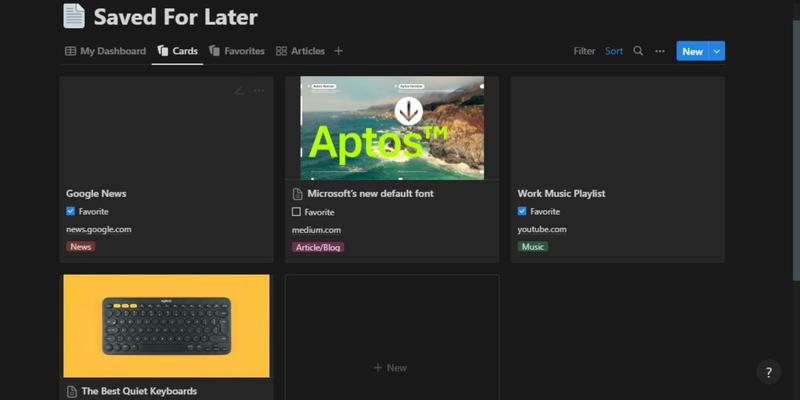Uncheck Favorite on Work Music Playlist card
The width and height of the screenshot is (800, 400).
coord(521,211)
